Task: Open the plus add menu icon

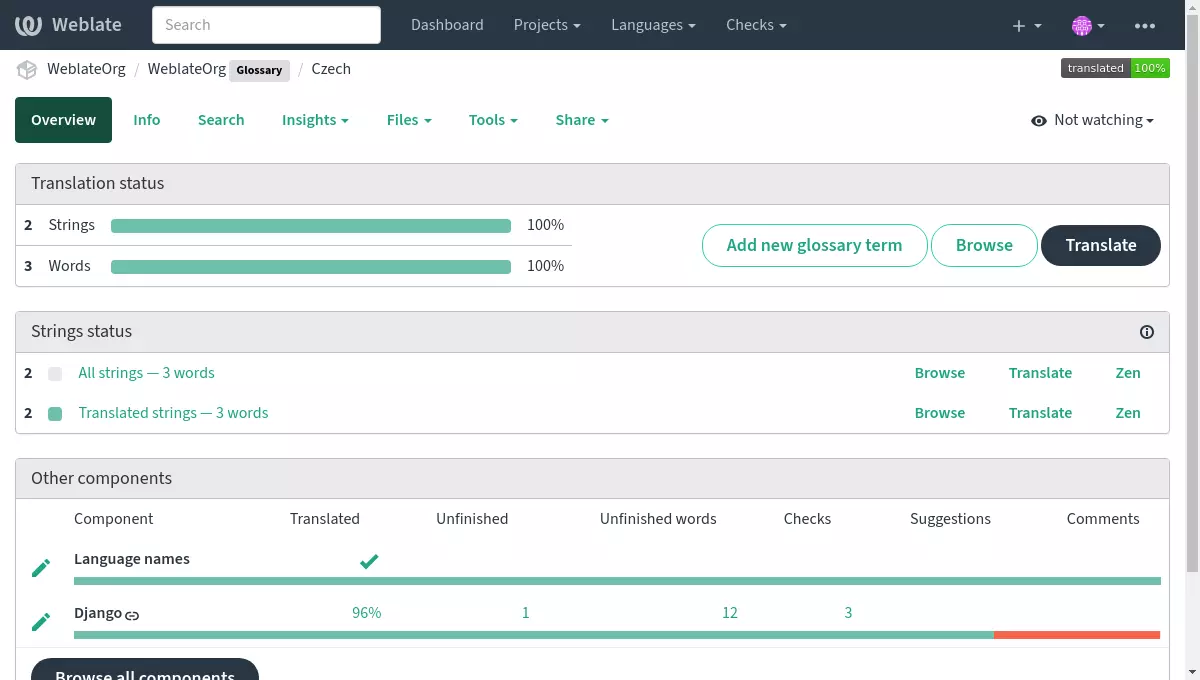Action: pyautogui.click(x=1027, y=25)
